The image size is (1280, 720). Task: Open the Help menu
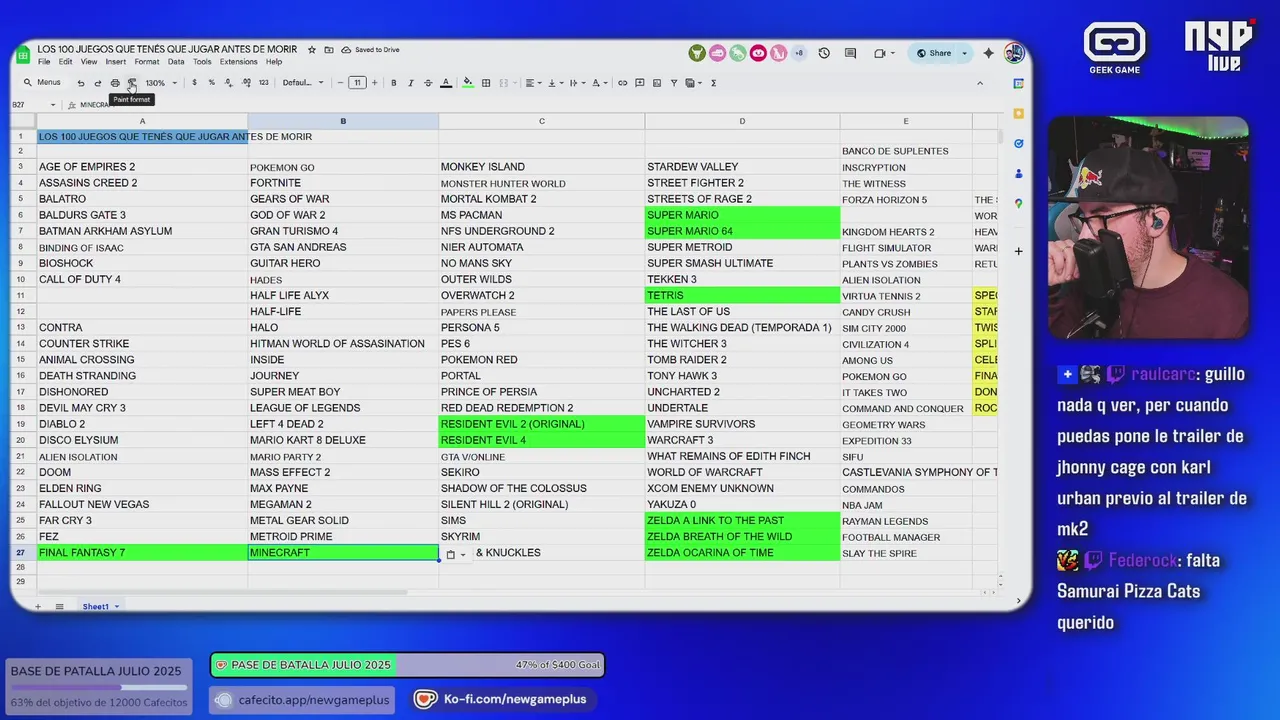coord(274,62)
